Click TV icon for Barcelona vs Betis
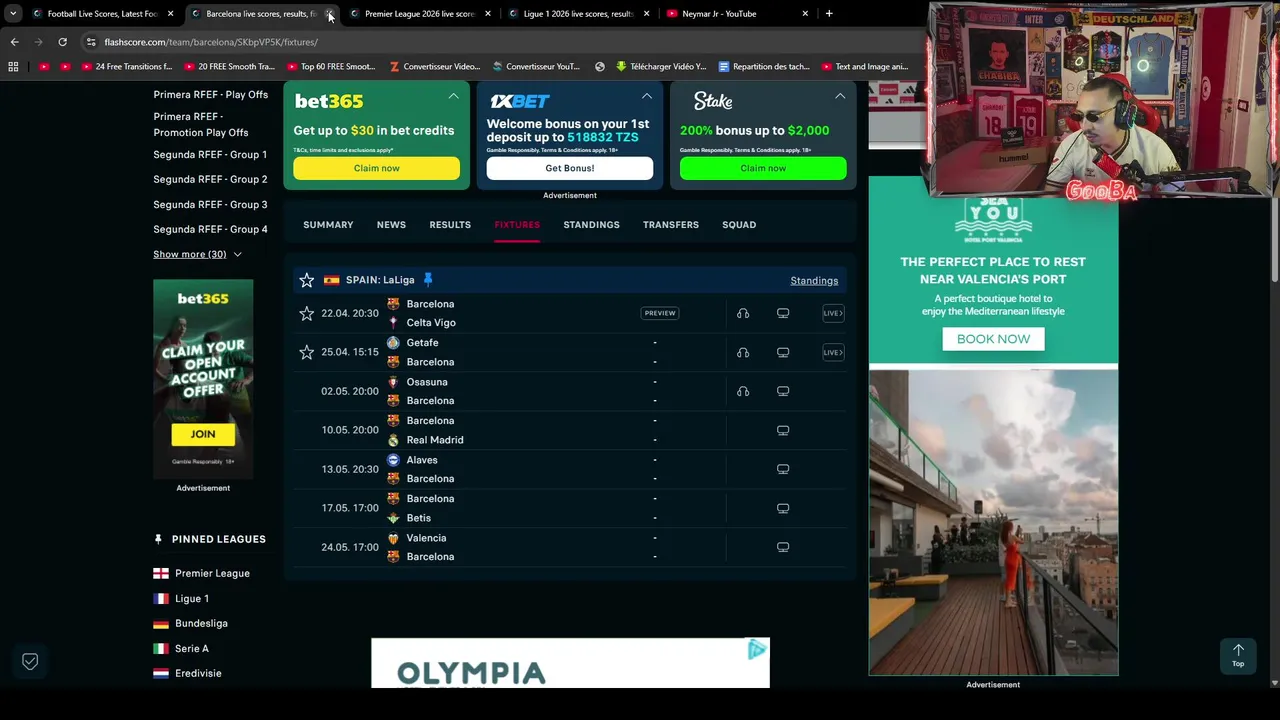This screenshot has width=1280, height=720. [783, 508]
